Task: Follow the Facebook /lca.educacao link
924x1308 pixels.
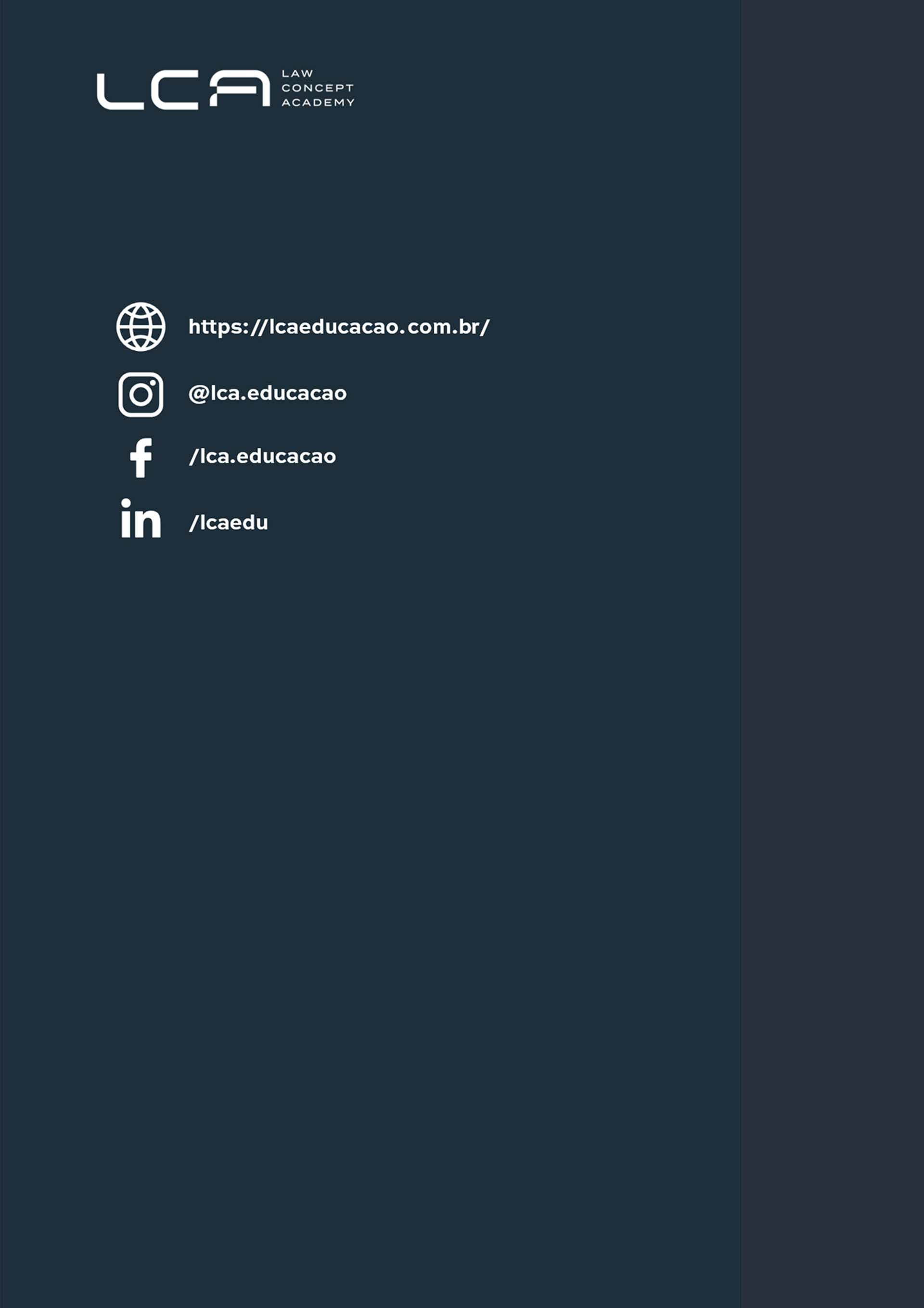Action: click(x=263, y=456)
